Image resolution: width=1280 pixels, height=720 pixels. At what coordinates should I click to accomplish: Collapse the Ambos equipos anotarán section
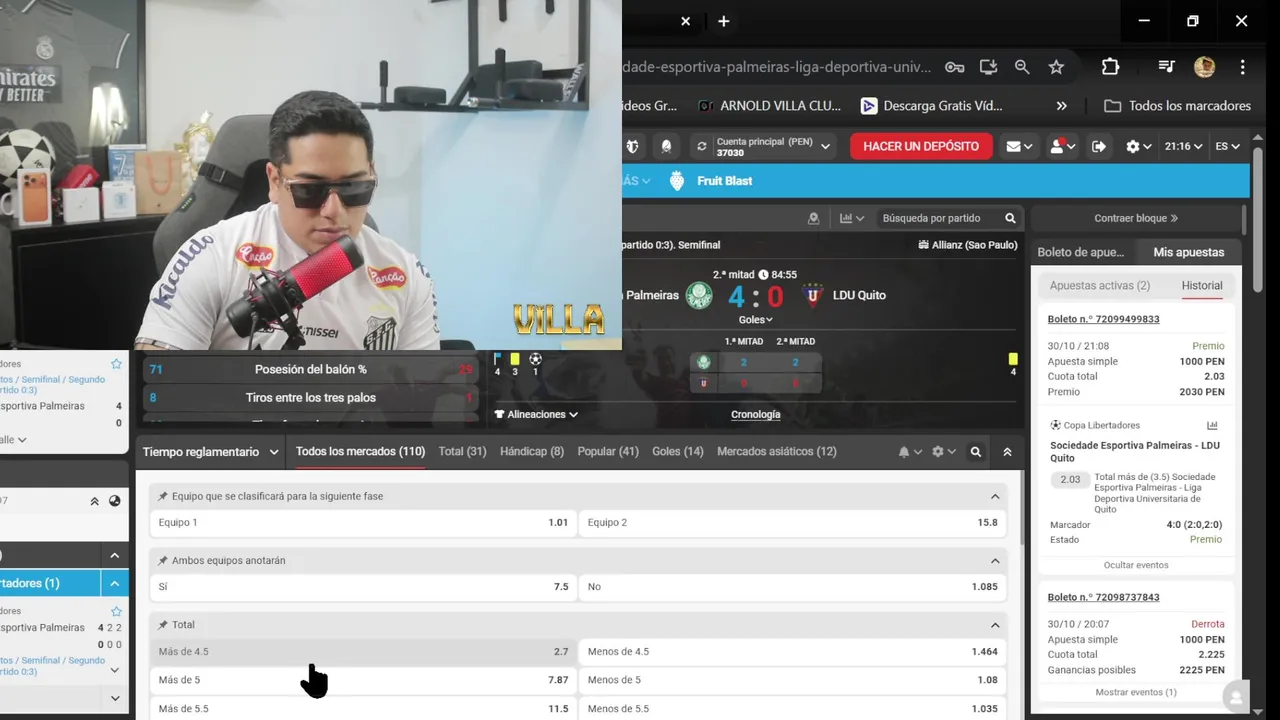(995, 561)
